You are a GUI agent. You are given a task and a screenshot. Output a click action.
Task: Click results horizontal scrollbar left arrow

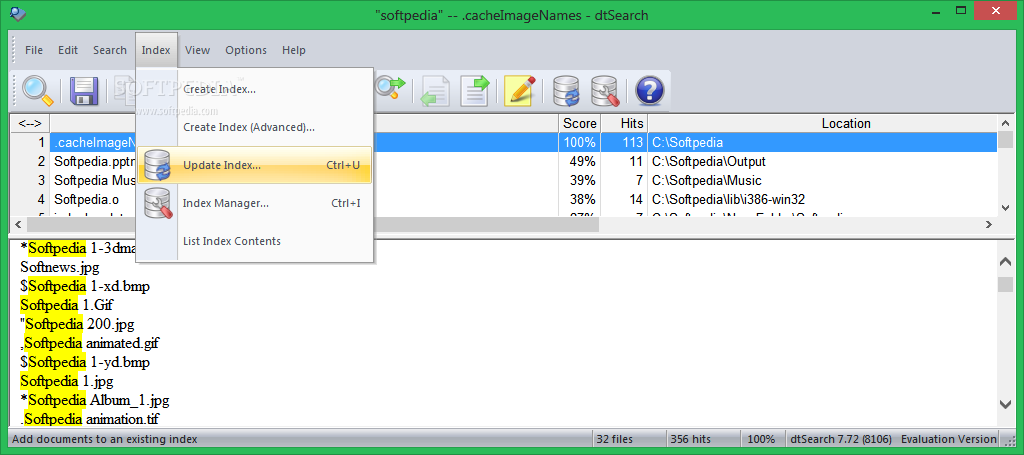pos(17,224)
